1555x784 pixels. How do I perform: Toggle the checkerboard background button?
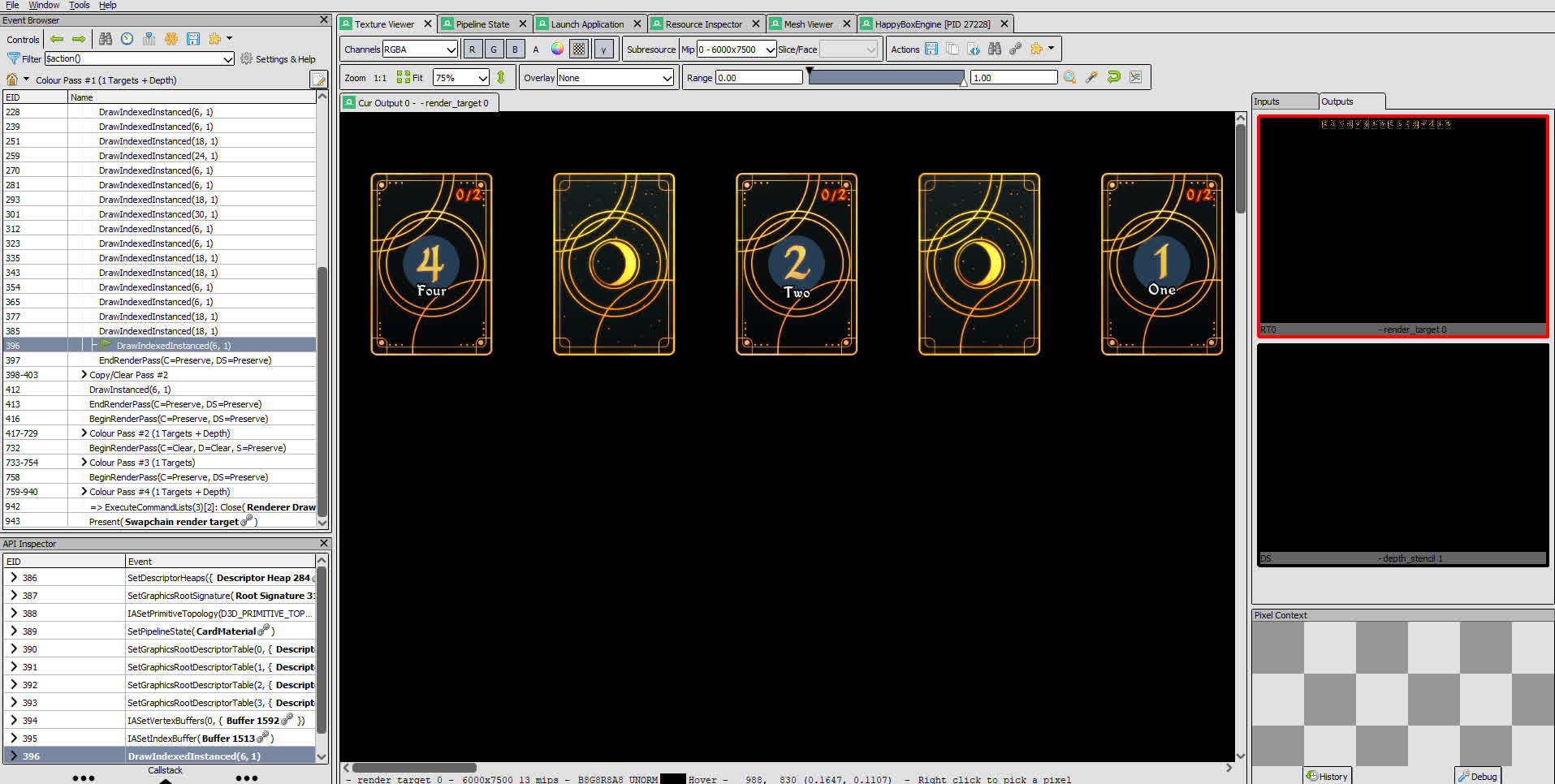click(x=579, y=49)
